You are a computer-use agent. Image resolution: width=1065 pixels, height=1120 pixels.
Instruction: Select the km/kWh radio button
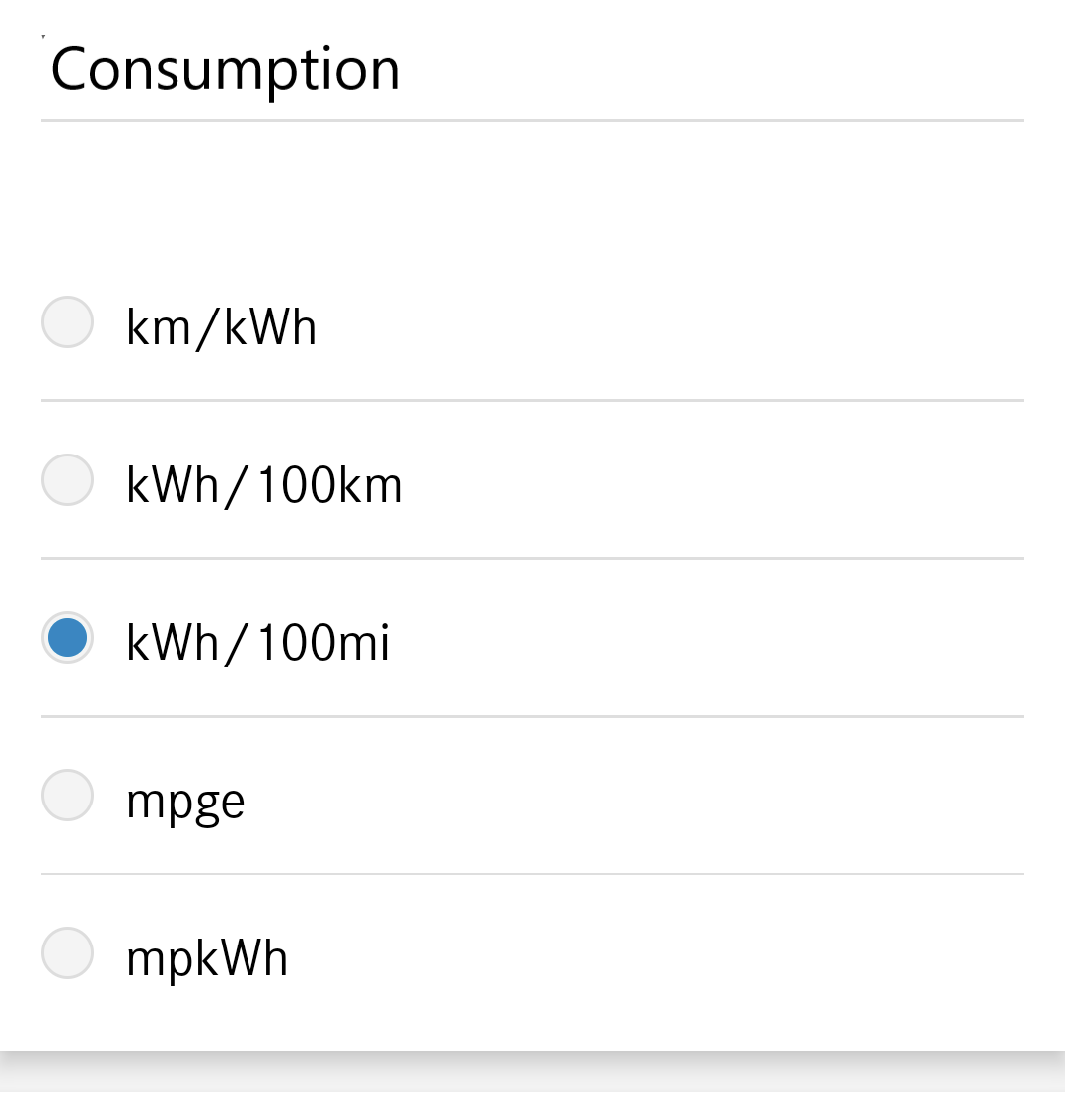tap(67, 322)
